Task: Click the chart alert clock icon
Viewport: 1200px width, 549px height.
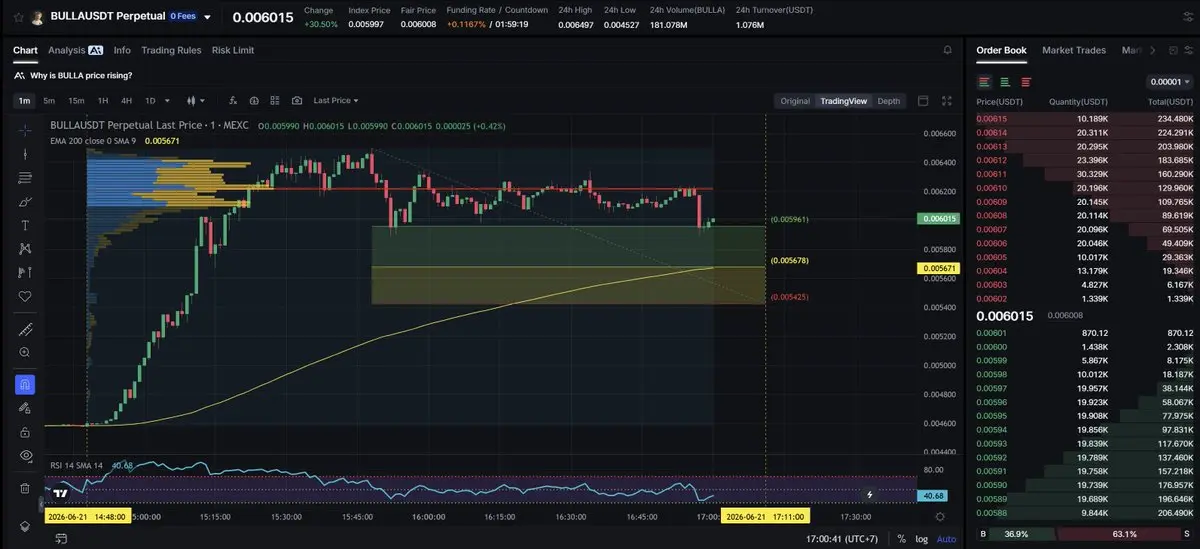Action: [254, 101]
